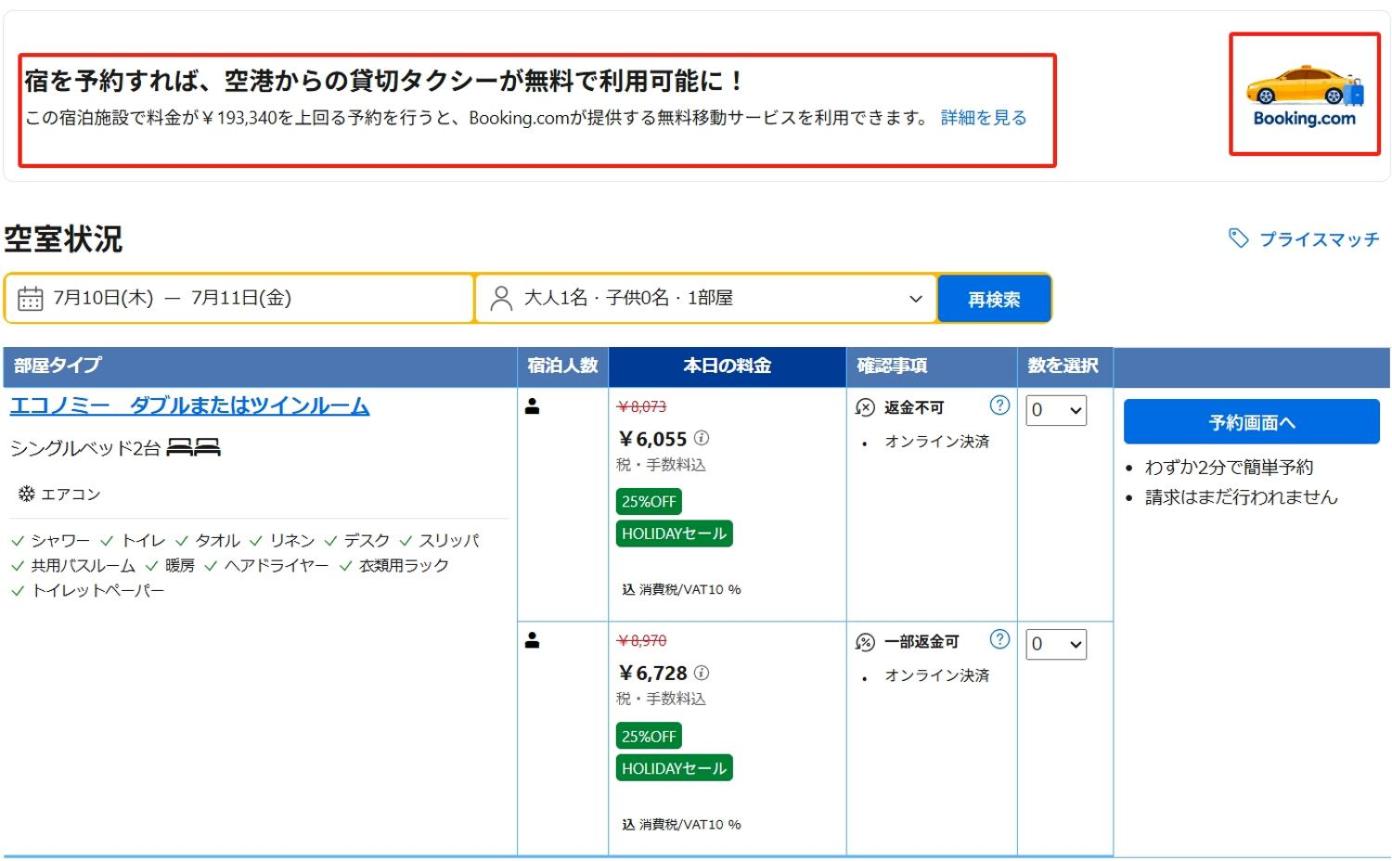Viewport: 1392px width, 861px height.
Task: Open help icon beside 返金不可
Action: 998,406
